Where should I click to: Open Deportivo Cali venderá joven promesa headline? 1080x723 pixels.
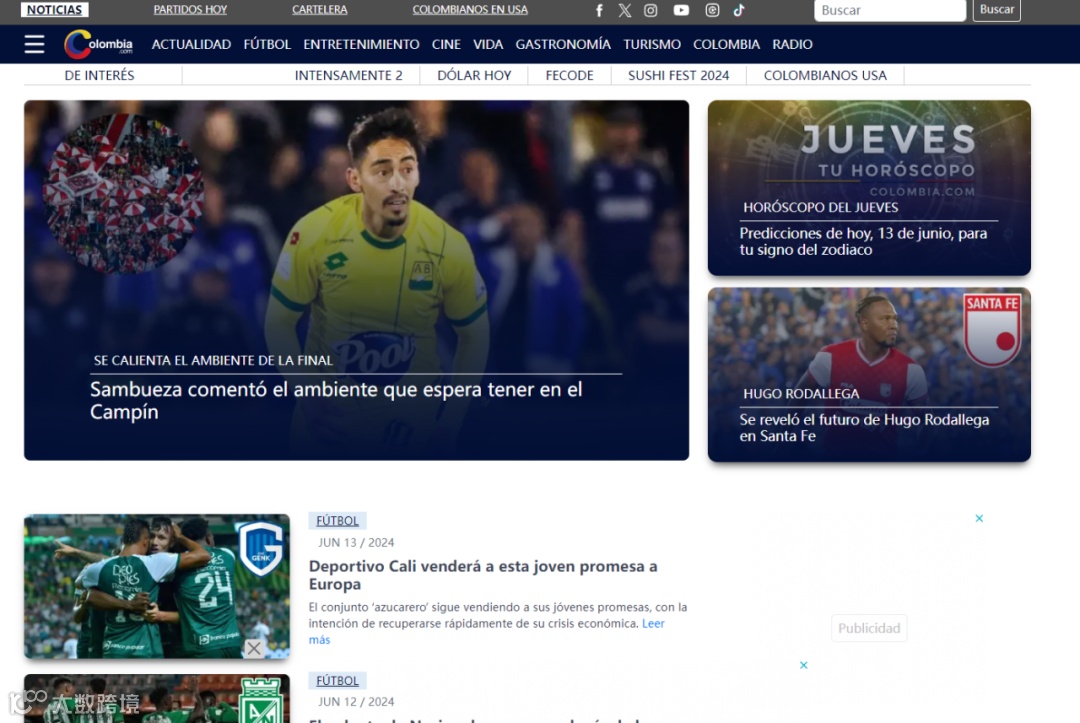(x=483, y=575)
